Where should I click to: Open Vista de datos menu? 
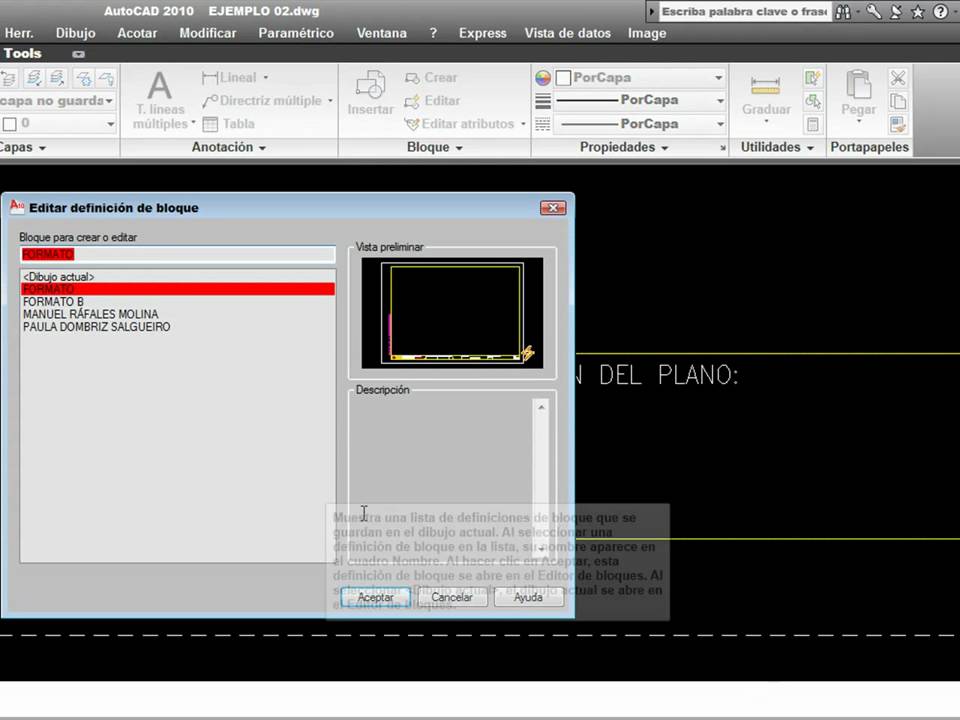(x=568, y=33)
